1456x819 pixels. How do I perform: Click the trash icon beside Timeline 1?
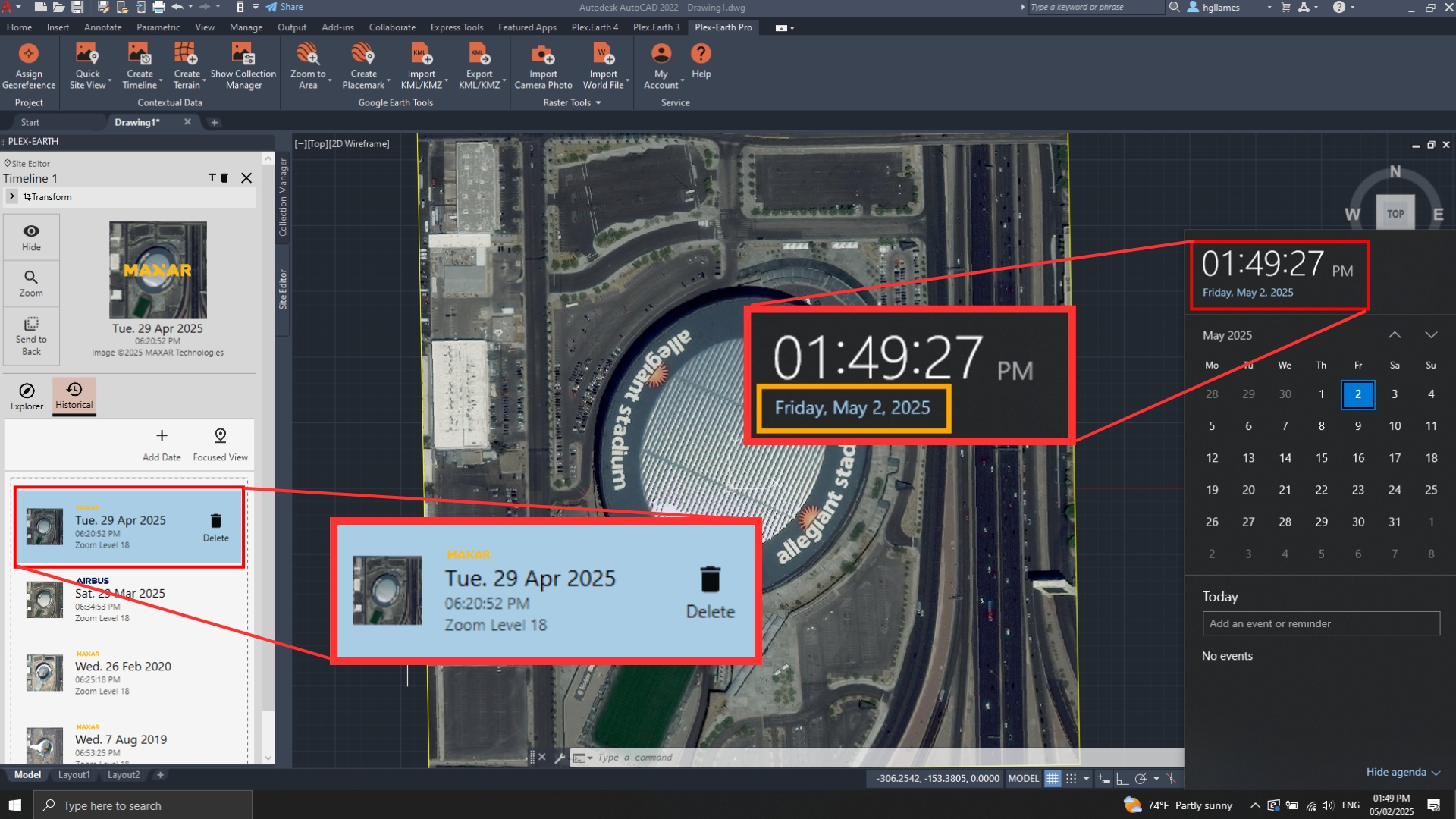pyautogui.click(x=224, y=178)
